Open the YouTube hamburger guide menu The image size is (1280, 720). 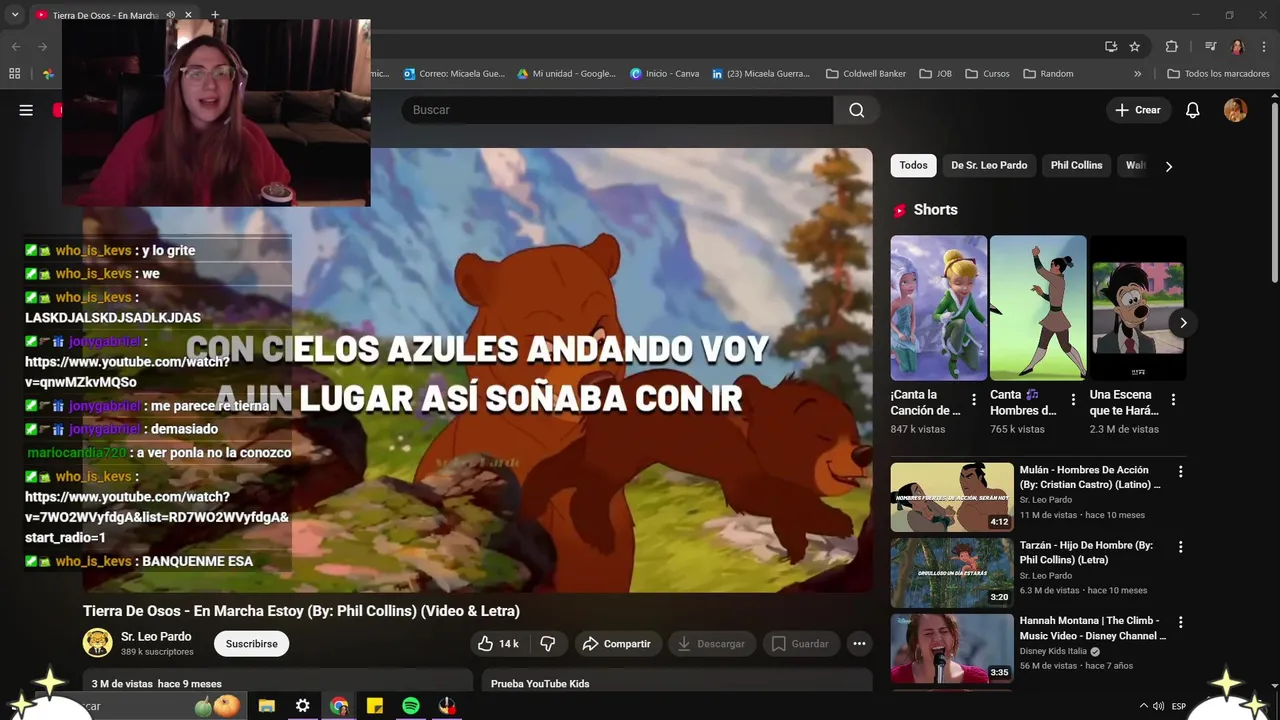pyautogui.click(x=26, y=110)
